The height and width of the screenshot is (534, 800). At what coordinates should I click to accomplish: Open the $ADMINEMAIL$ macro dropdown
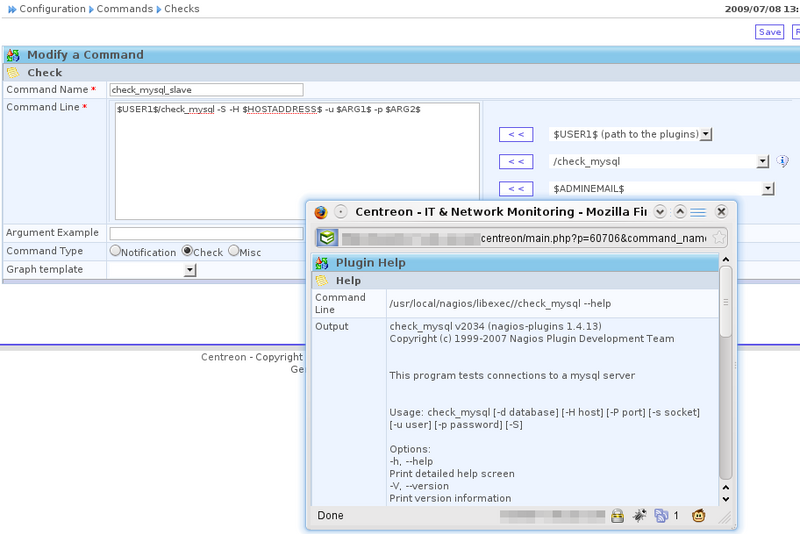768,188
